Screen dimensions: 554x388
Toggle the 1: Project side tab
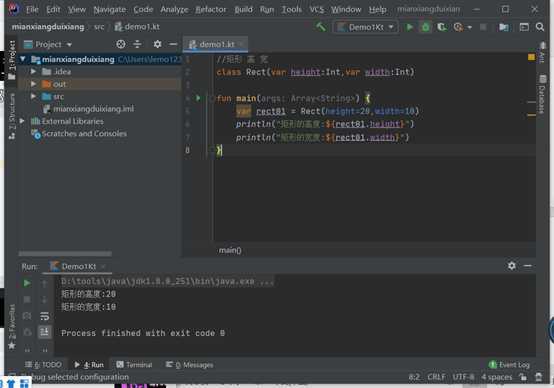click(12, 60)
